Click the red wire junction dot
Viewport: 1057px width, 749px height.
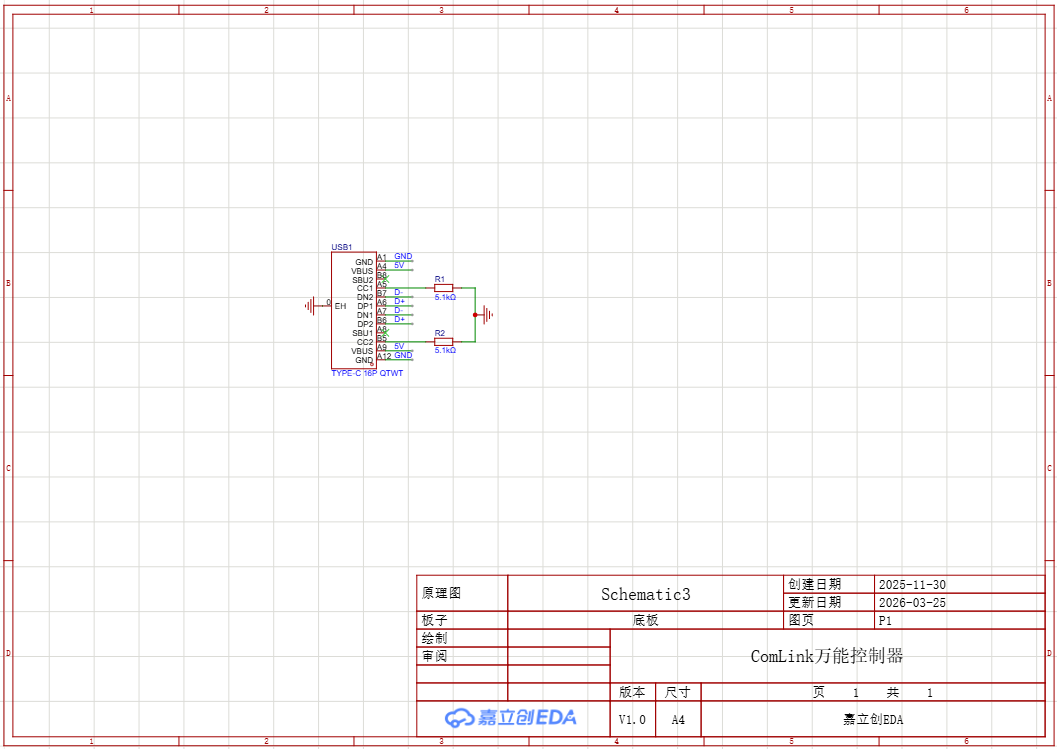pyautogui.click(x=475, y=315)
